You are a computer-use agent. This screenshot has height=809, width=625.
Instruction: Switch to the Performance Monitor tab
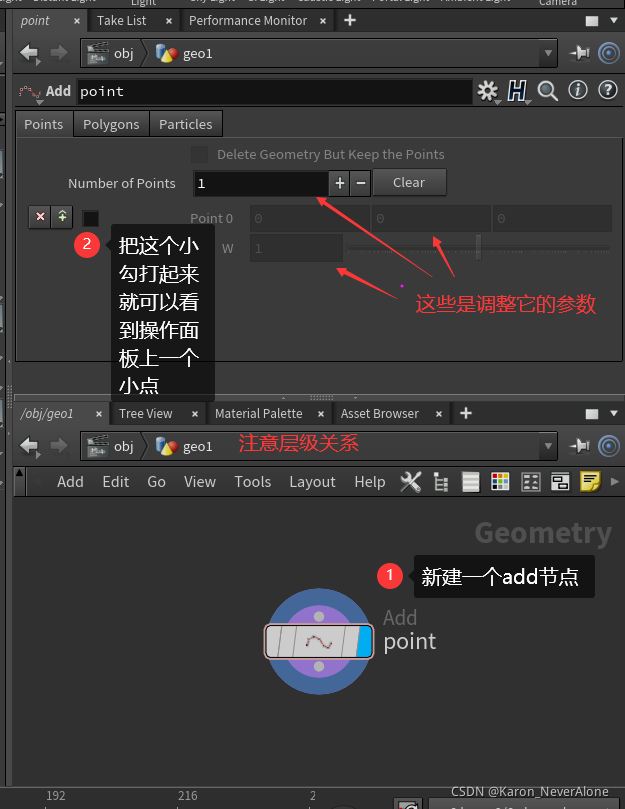pyautogui.click(x=248, y=21)
